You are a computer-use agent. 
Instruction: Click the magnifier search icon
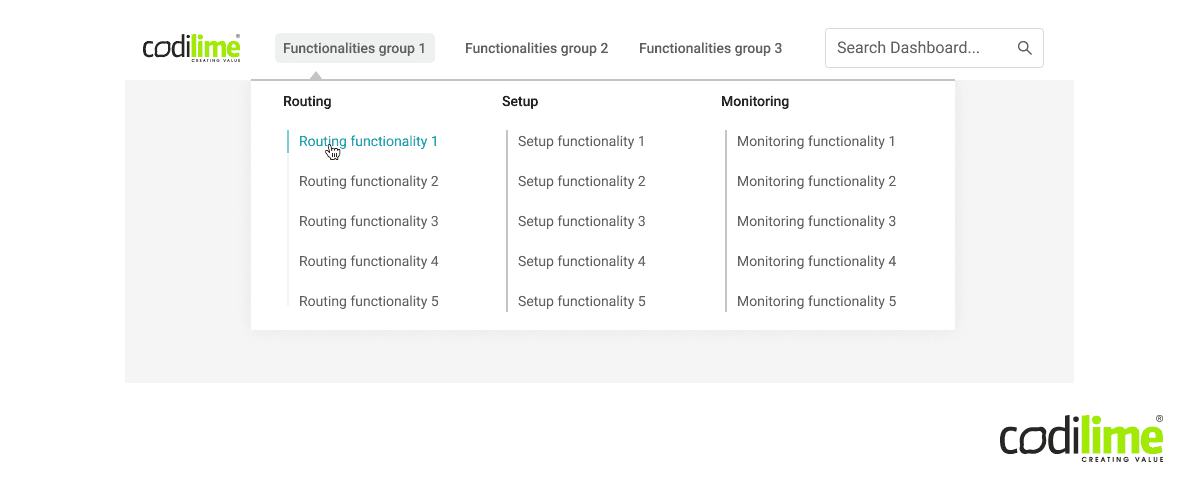coord(1024,48)
